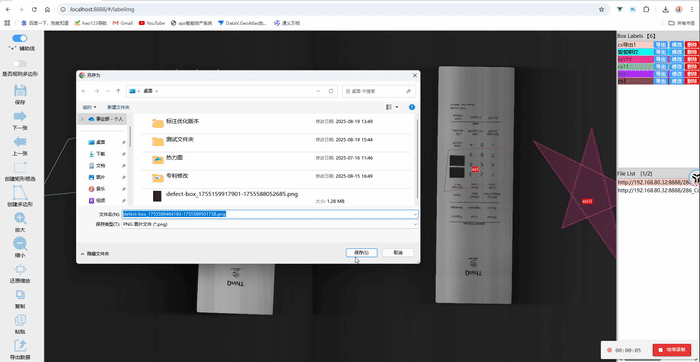Open the YouTube bookmark
The height and width of the screenshot is (362, 700).
152,23
